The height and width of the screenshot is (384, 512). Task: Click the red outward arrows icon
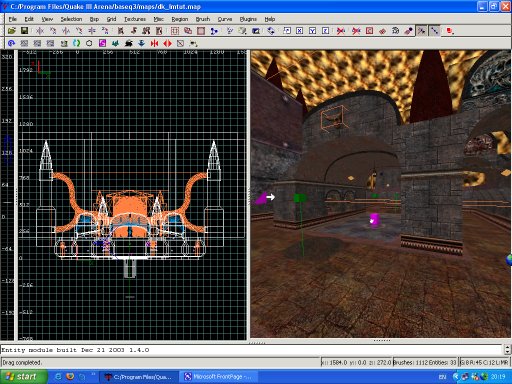coord(167,43)
